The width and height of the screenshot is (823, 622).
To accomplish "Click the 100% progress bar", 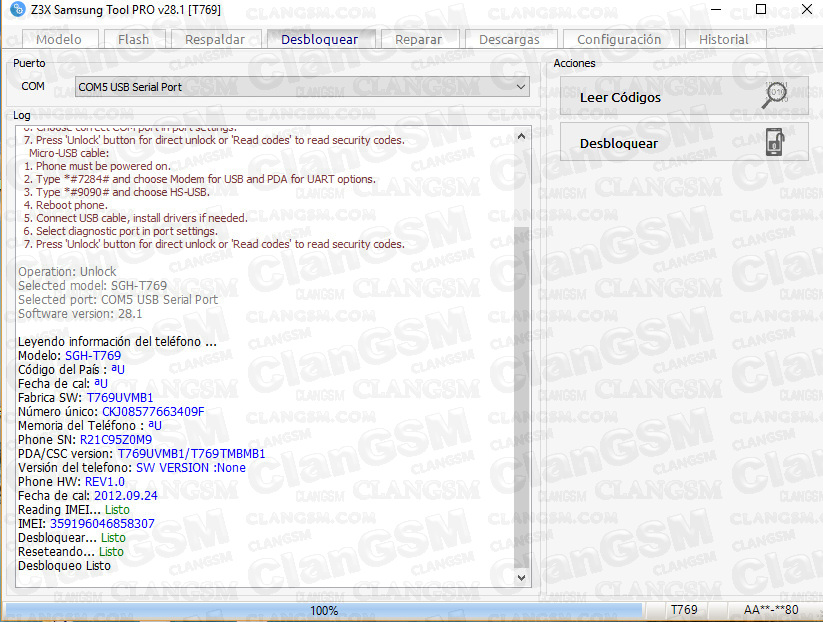I will click(324, 610).
